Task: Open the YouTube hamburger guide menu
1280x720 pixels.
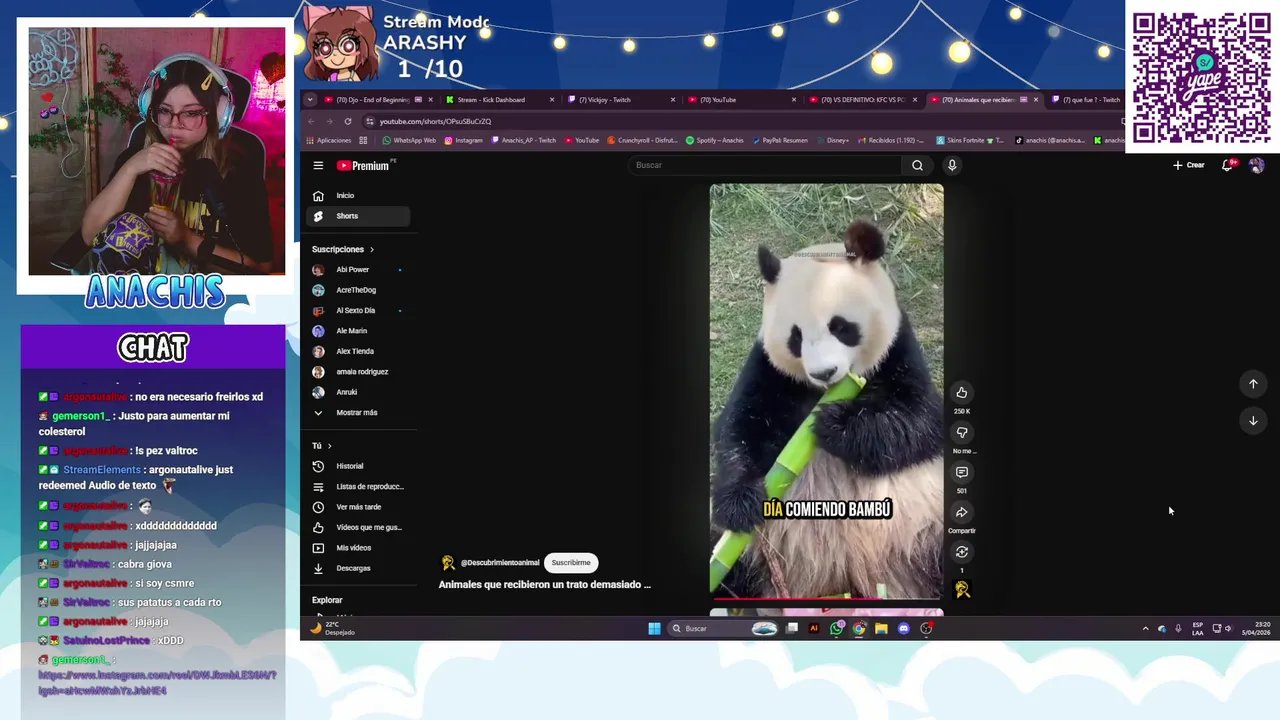Action: [x=318, y=166]
